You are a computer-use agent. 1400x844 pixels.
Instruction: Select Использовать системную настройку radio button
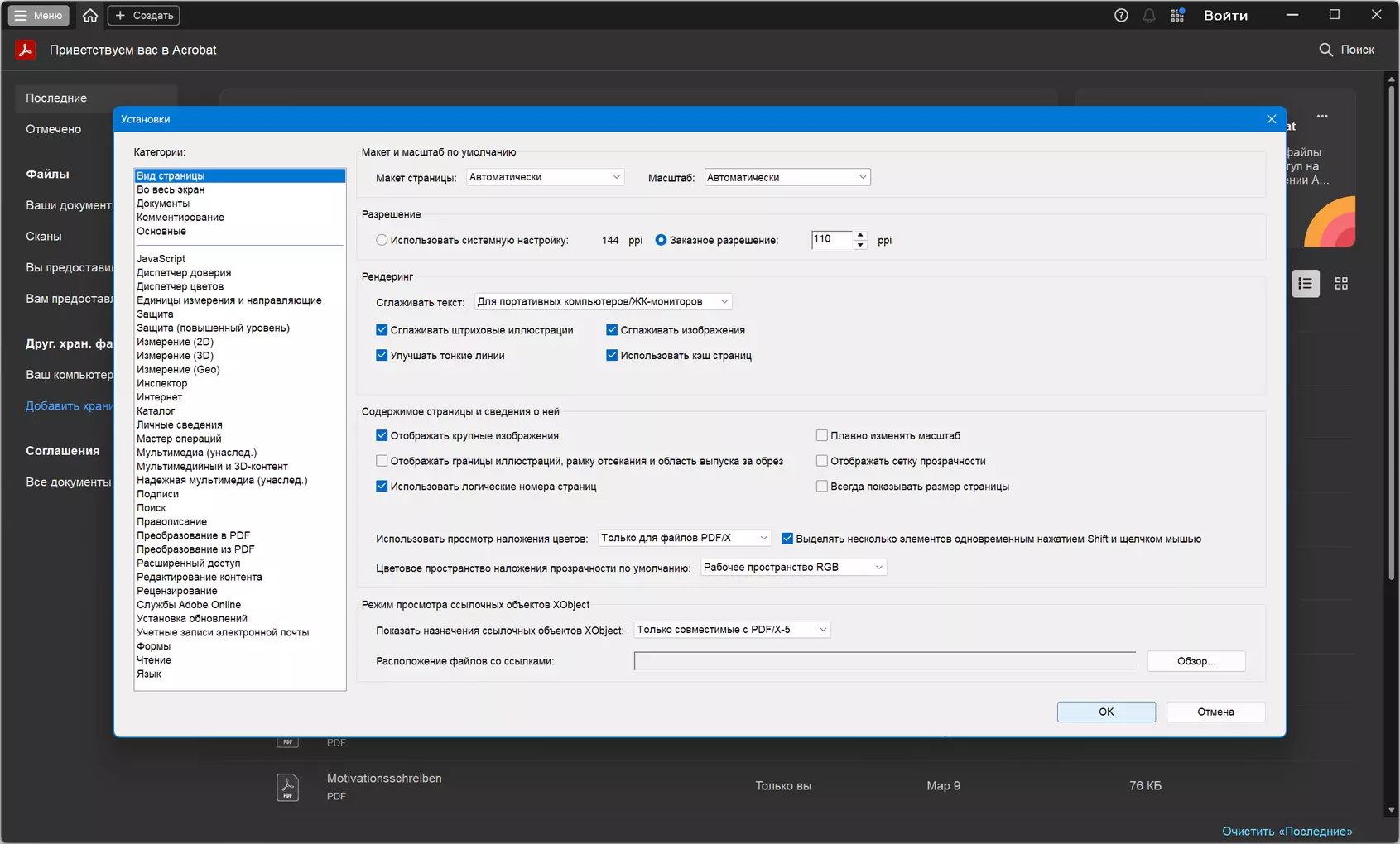coord(382,240)
